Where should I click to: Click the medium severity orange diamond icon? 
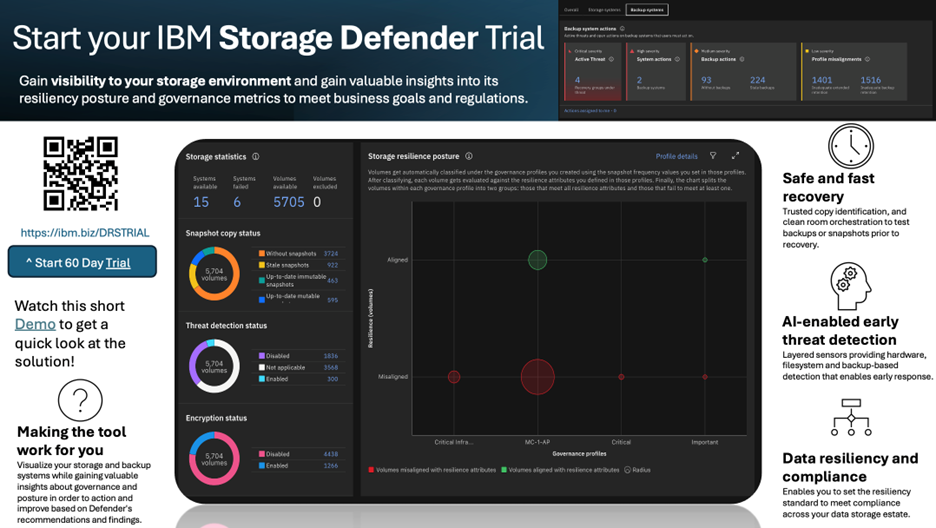click(697, 51)
